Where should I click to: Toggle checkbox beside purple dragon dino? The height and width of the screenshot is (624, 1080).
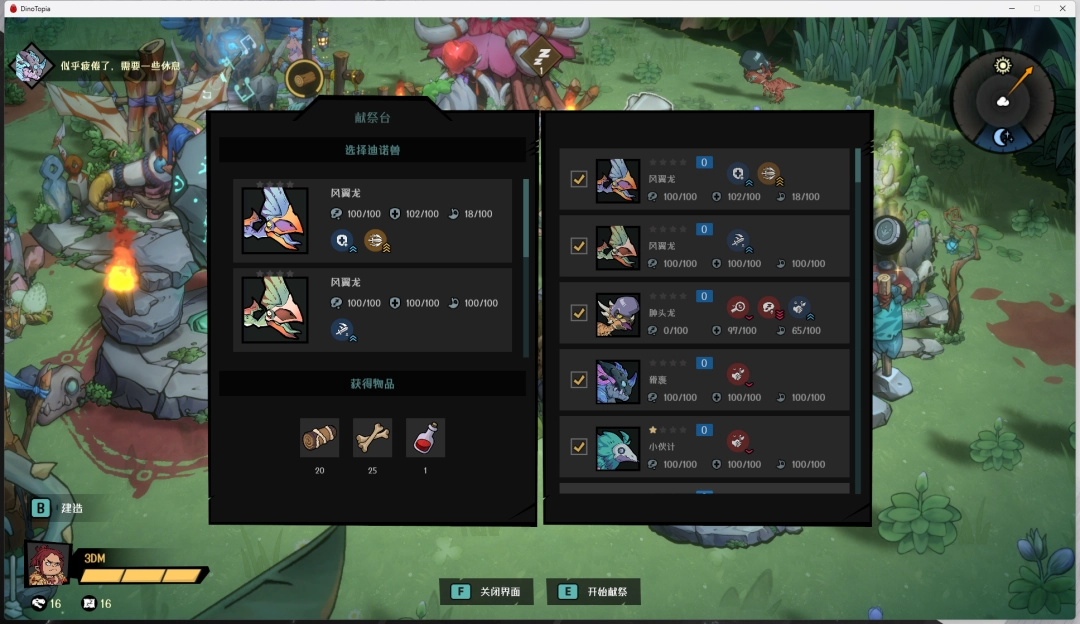579,379
